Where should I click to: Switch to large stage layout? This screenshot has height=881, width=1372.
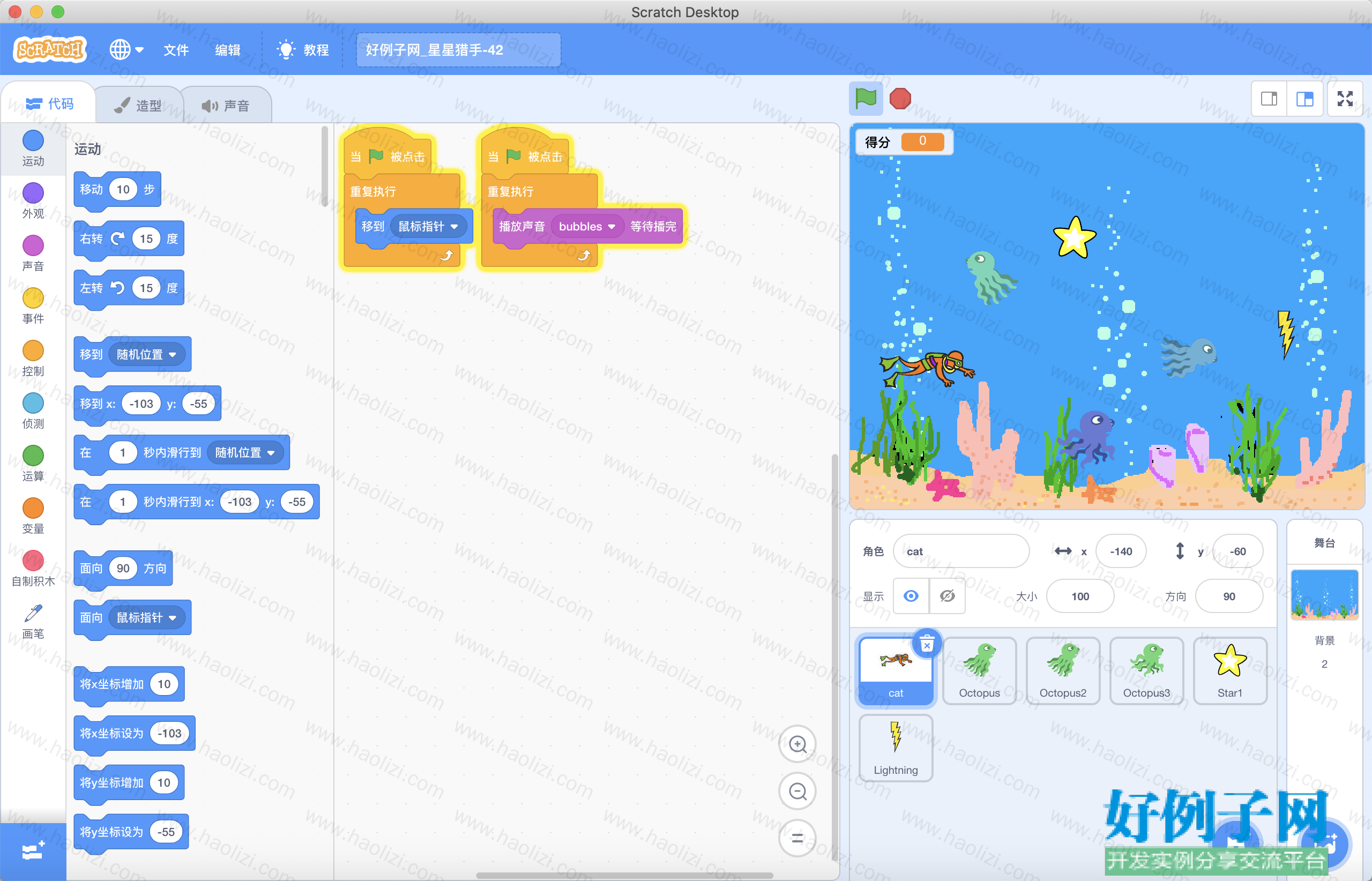tap(1305, 99)
